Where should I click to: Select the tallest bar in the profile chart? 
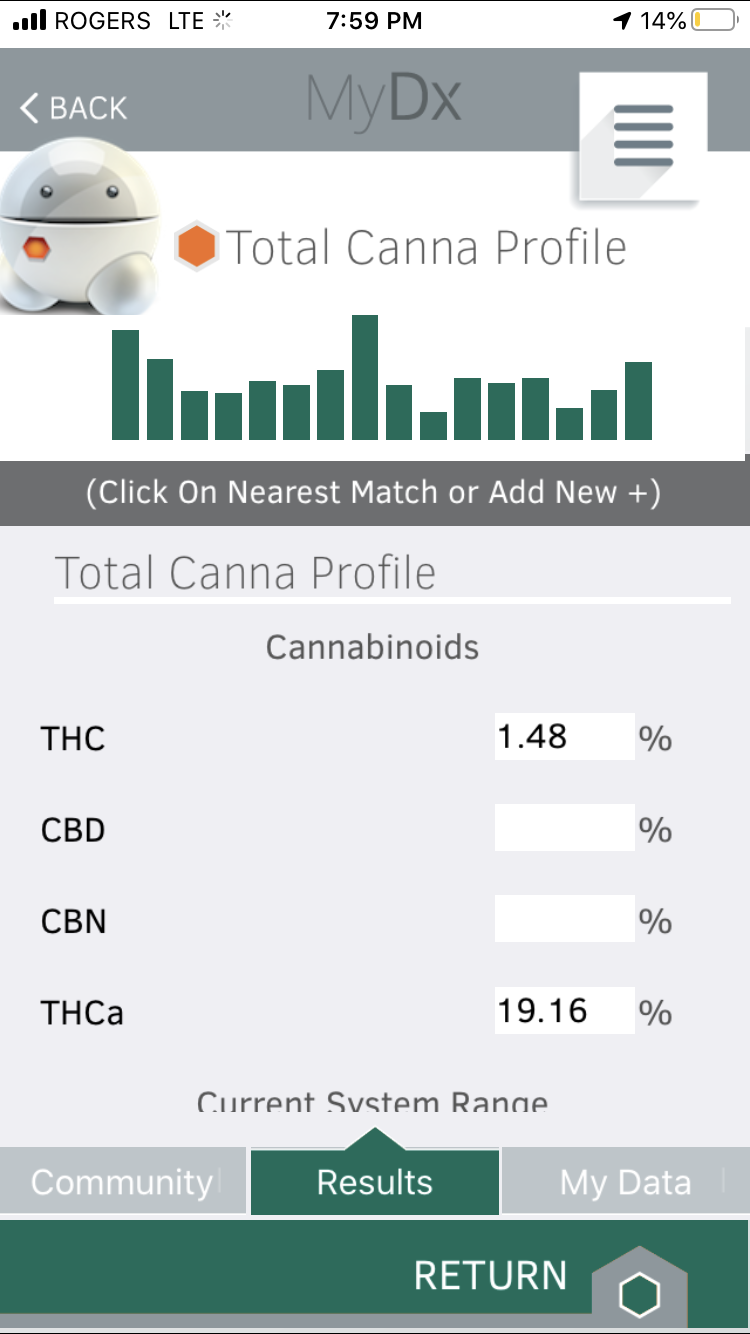(x=365, y=377)
